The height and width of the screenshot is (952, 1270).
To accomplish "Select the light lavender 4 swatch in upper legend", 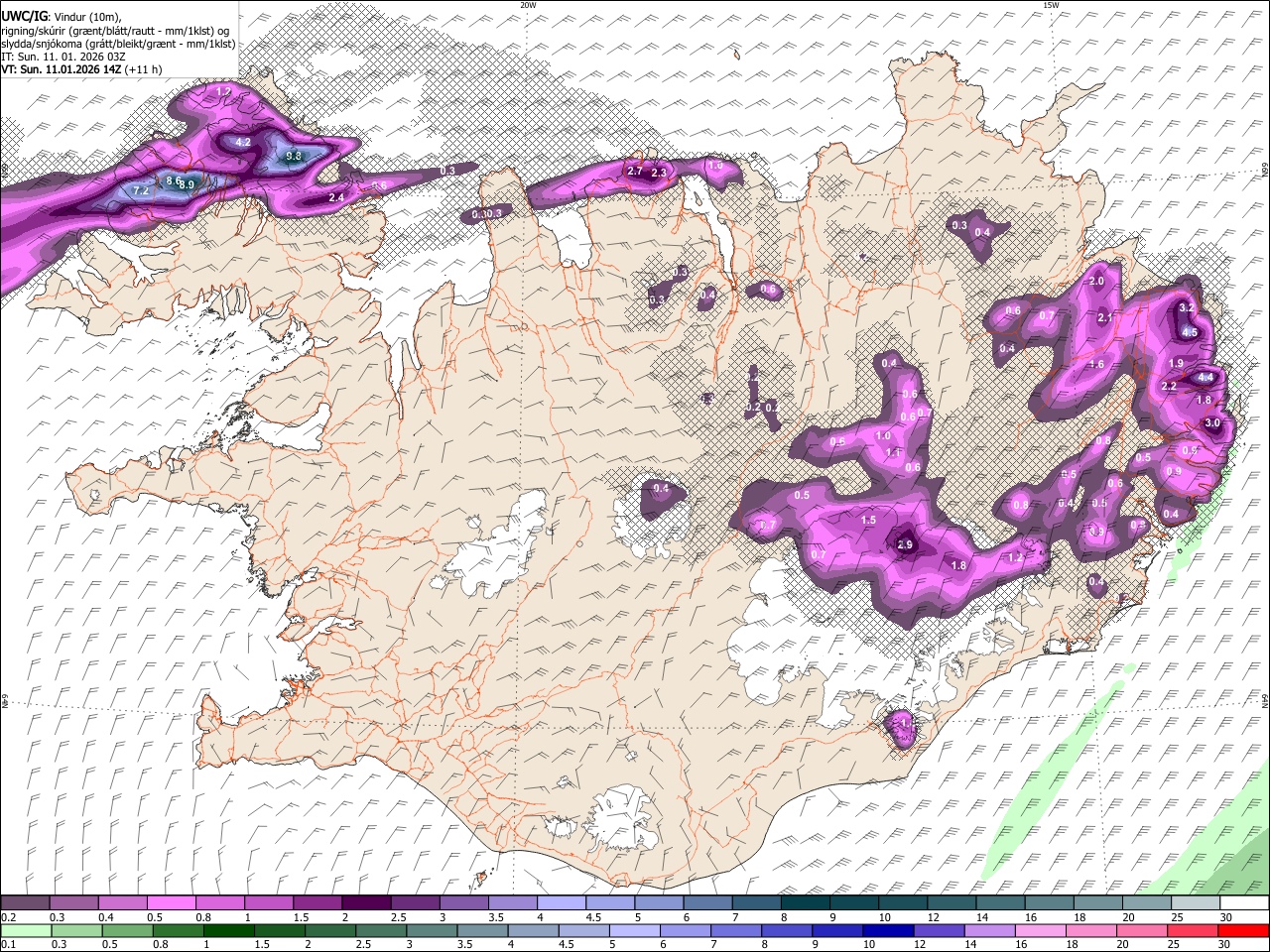I will (x=562, y=903).
